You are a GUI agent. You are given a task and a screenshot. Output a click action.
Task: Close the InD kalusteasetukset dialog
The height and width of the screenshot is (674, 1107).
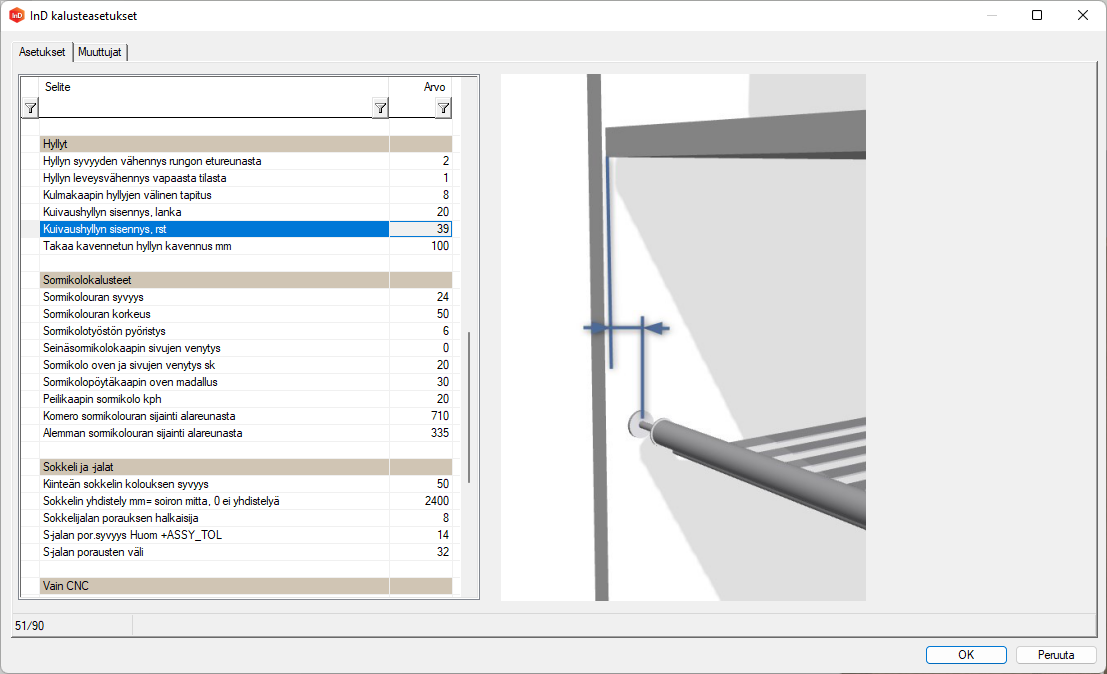pos(1083,16)
